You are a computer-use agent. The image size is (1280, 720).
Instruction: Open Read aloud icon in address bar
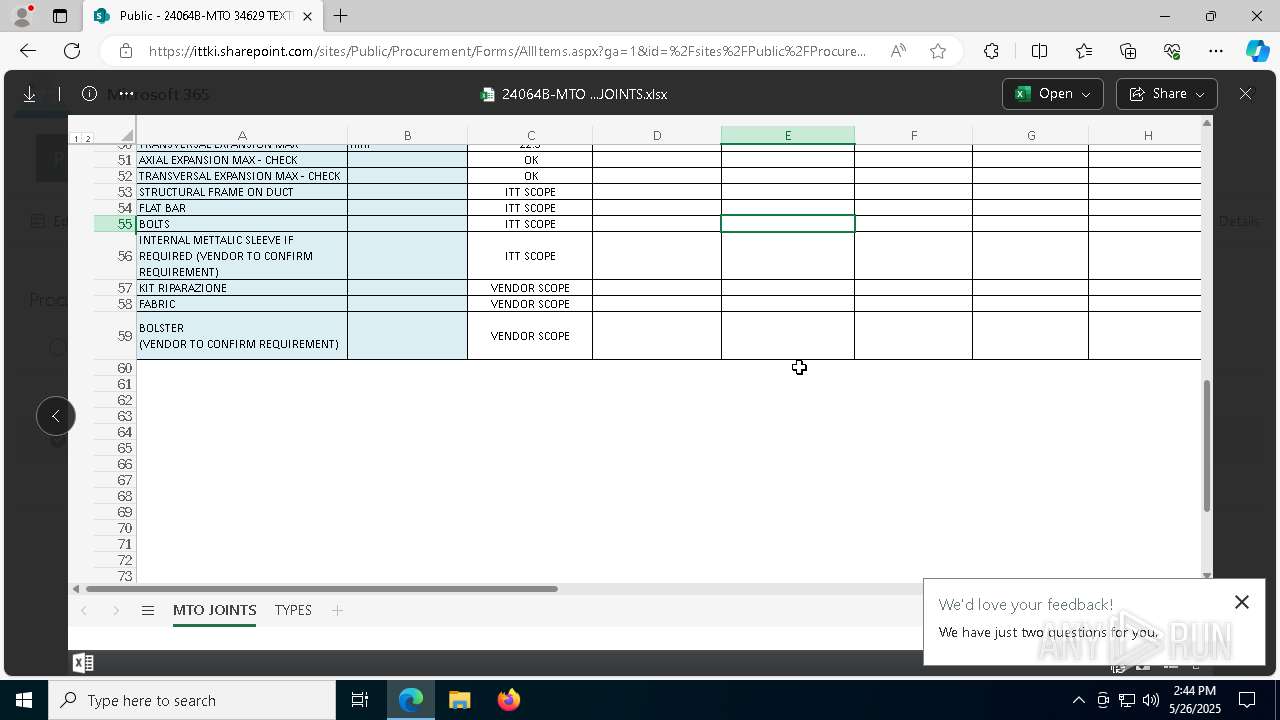coord(898,51)
